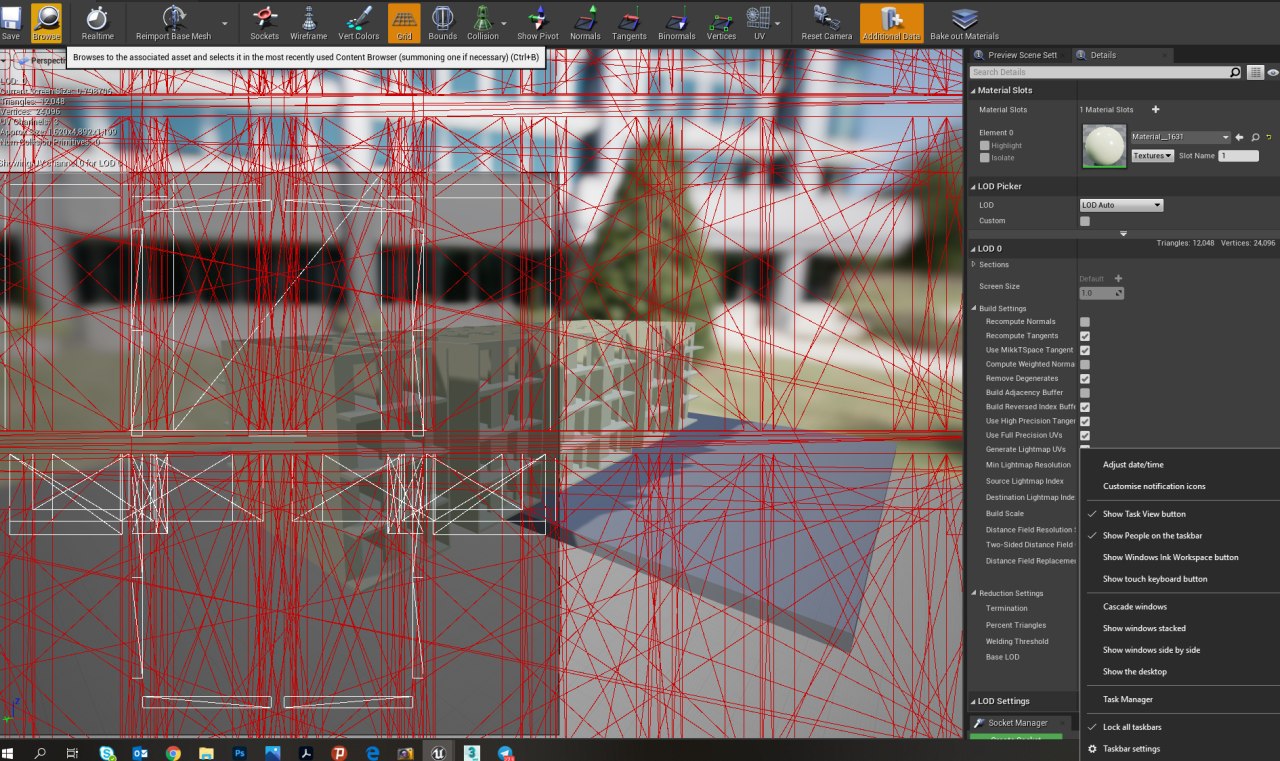1280x761 pixels.
Task: Toggle Sockets display in toolbar
Action: coord(264,22)
